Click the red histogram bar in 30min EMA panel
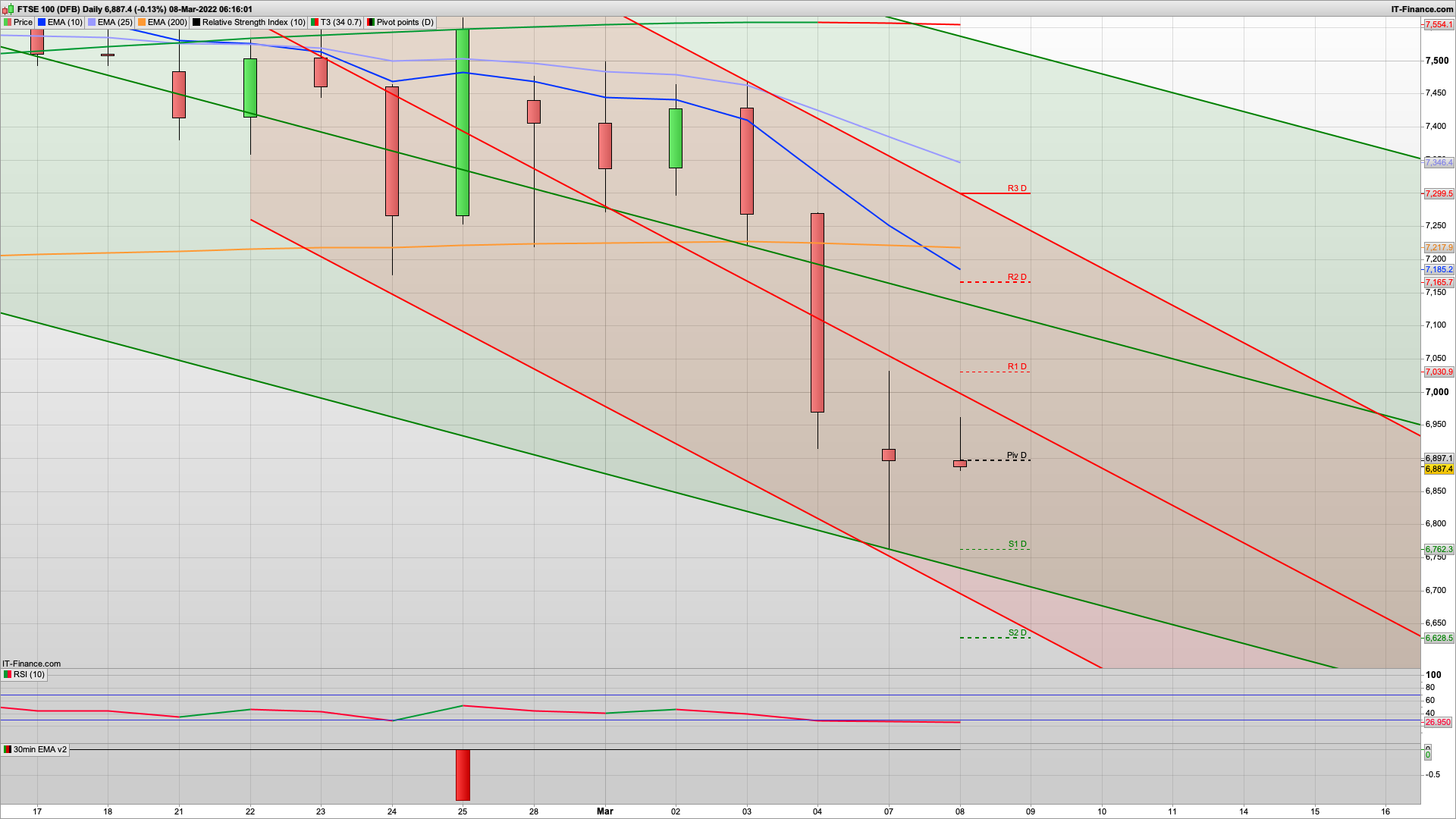This screenshot has height=819, width=1456. tap(463, 775)
